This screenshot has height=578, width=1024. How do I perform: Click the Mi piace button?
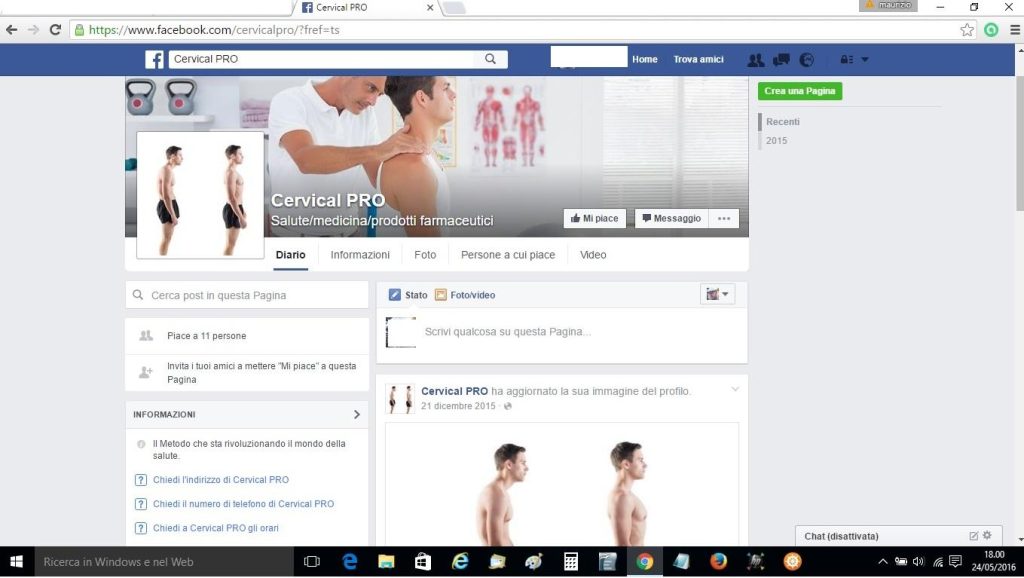tap(594, 218)
